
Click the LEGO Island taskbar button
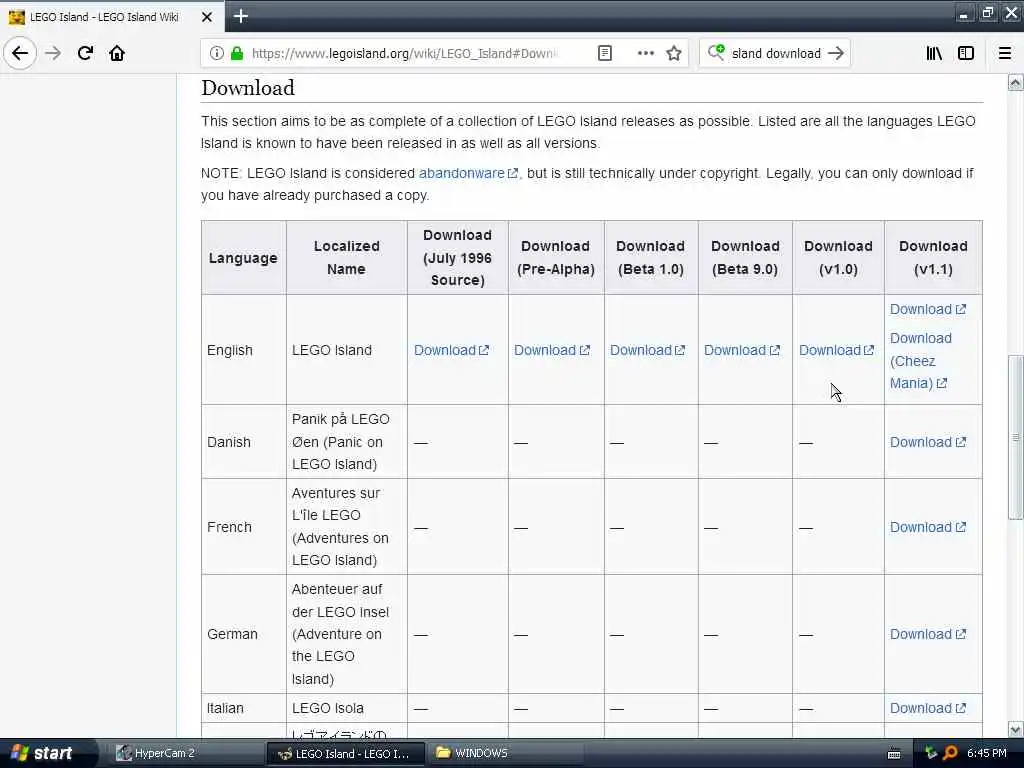pyautogui.click(x=345, y=753)
